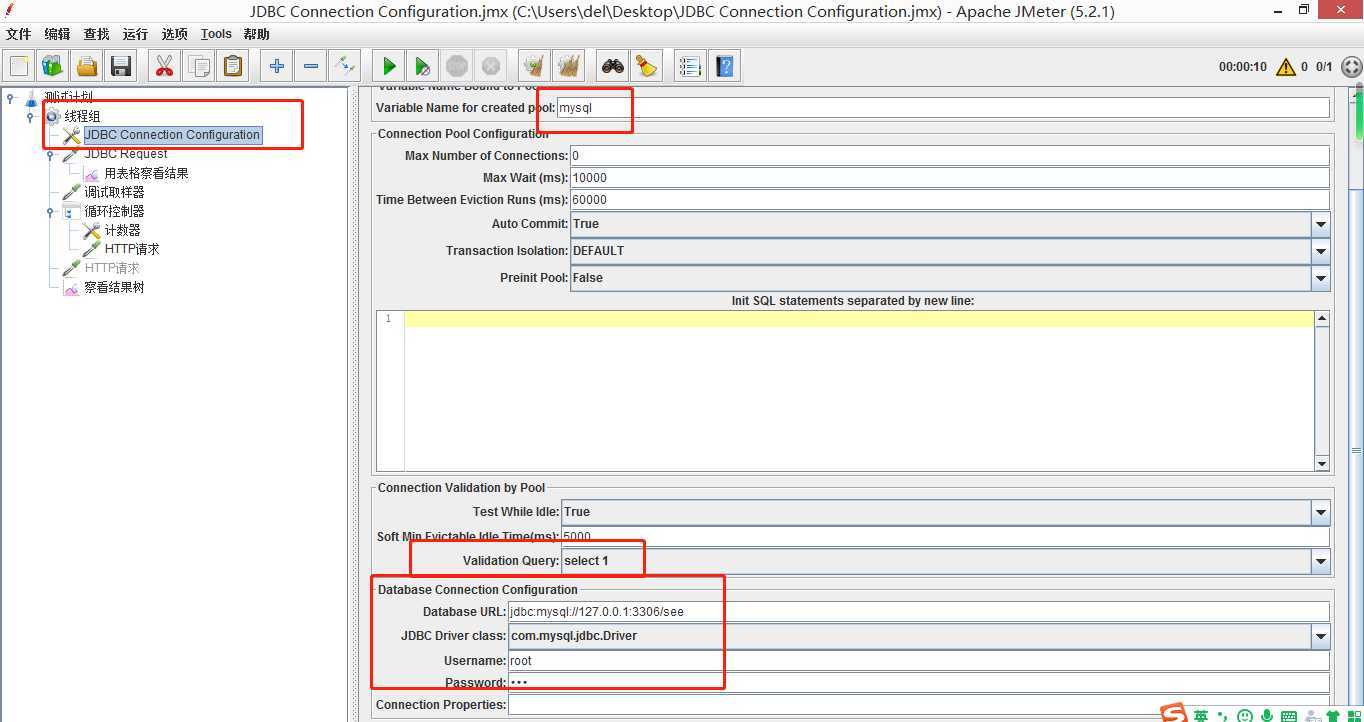The width and height of the screenshot is (1364, 722).
Task: Select the 用表格察看结果 tree item
Action: [x=146, y=173]
